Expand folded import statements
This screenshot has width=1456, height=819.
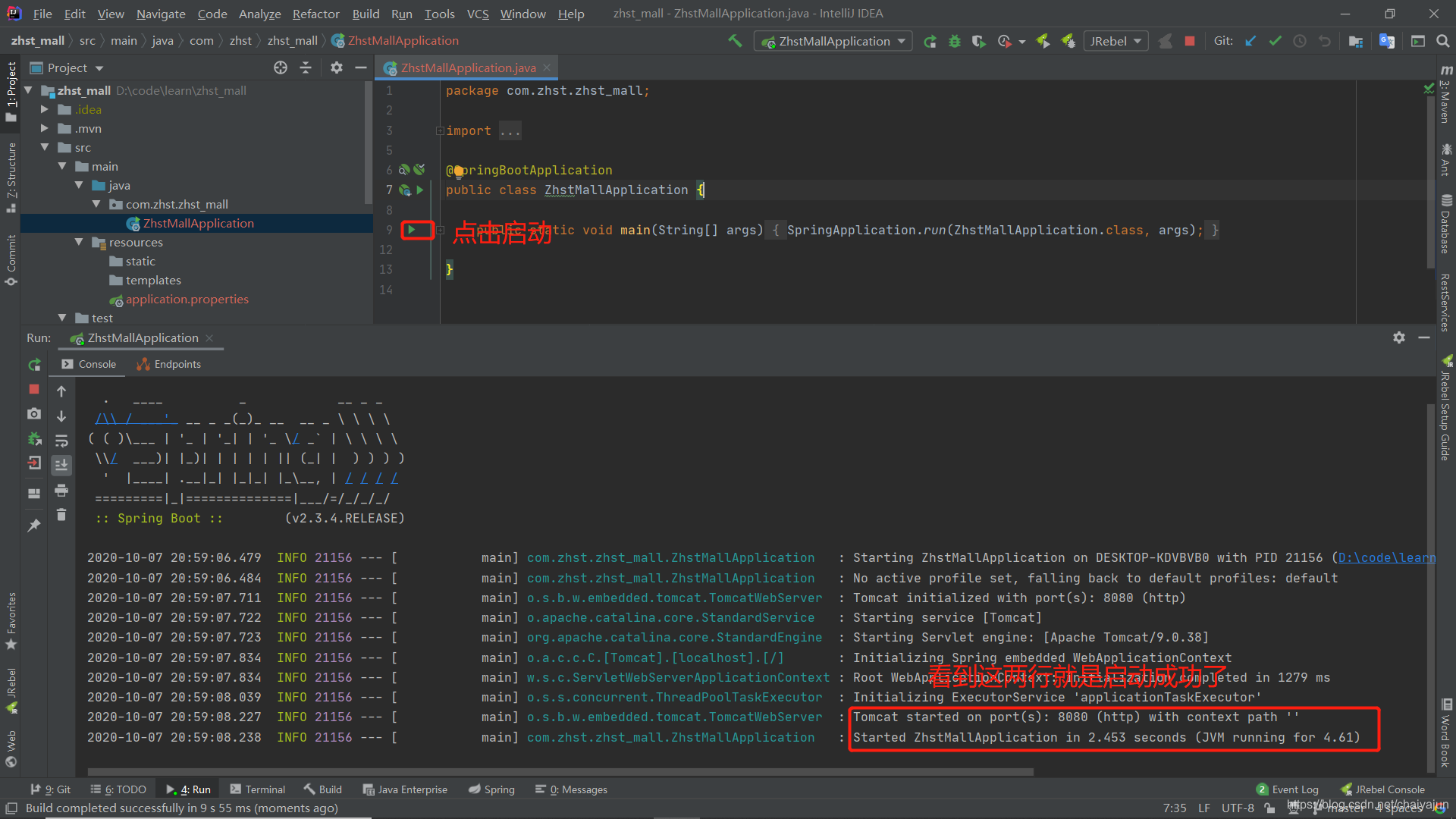click(x=440, y=130)
